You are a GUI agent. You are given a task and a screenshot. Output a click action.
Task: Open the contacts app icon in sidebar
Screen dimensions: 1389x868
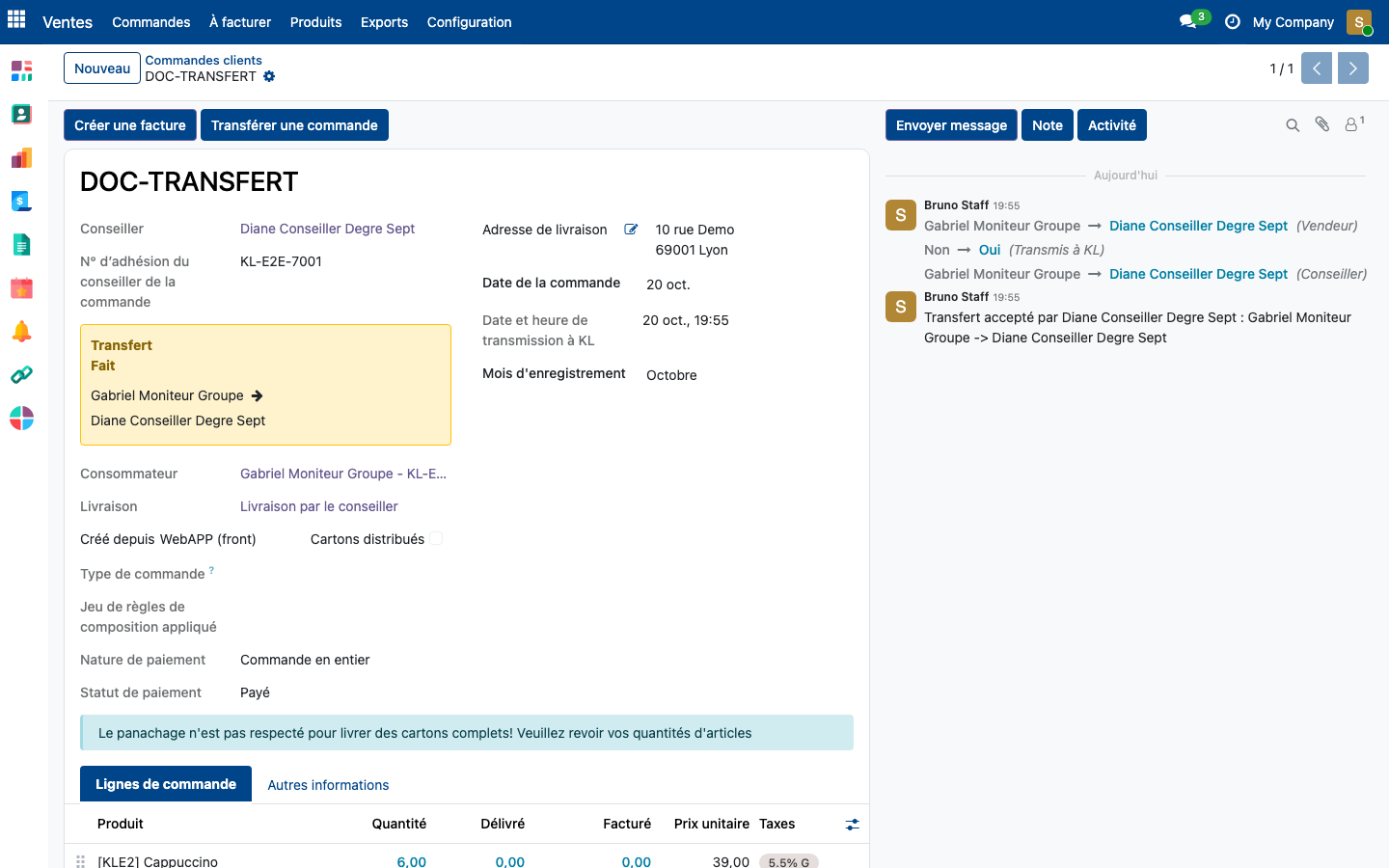[21, 114]
